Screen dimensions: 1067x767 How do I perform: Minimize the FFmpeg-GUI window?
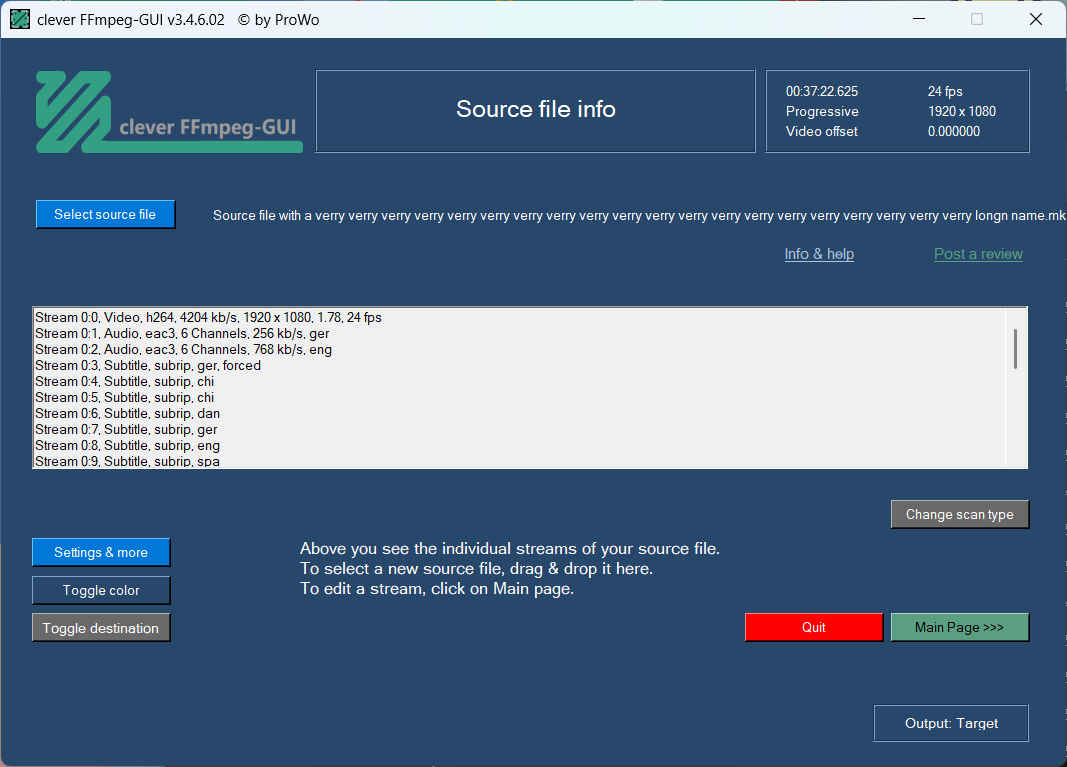[x=919, y=19]
